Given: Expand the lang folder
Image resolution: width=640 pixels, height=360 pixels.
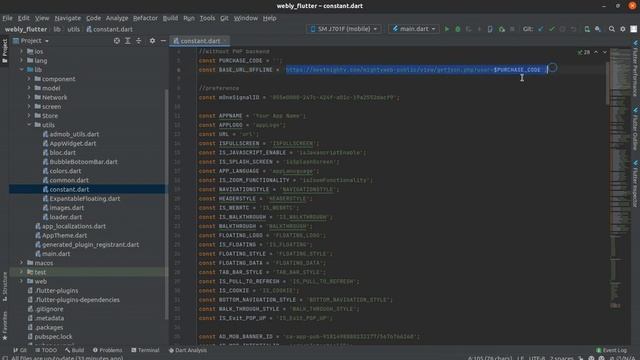Looking at the screenshot, I should 22,60.
